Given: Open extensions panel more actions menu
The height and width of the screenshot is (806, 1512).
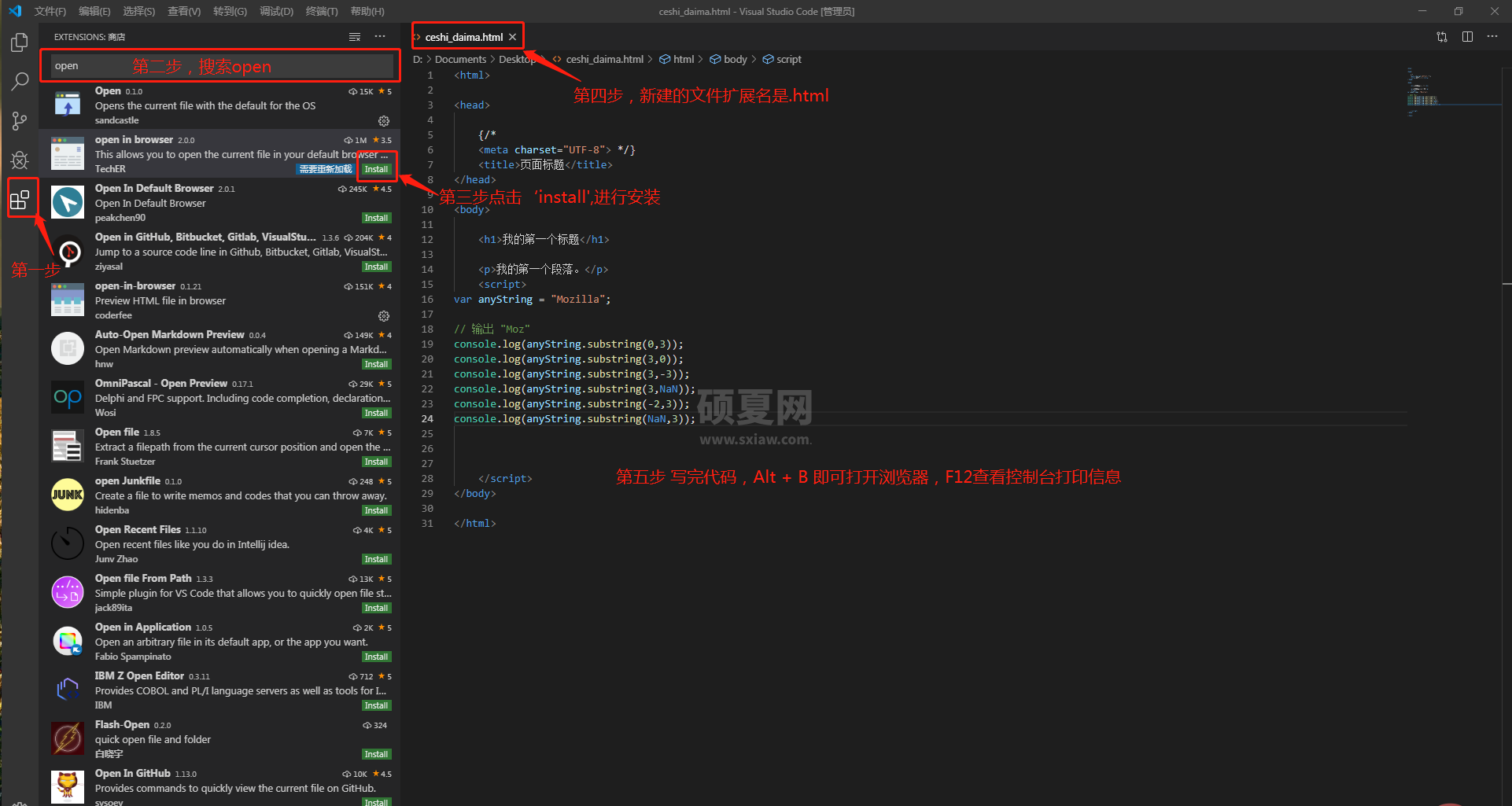Looking at the screenshot, I should [380, 37].
